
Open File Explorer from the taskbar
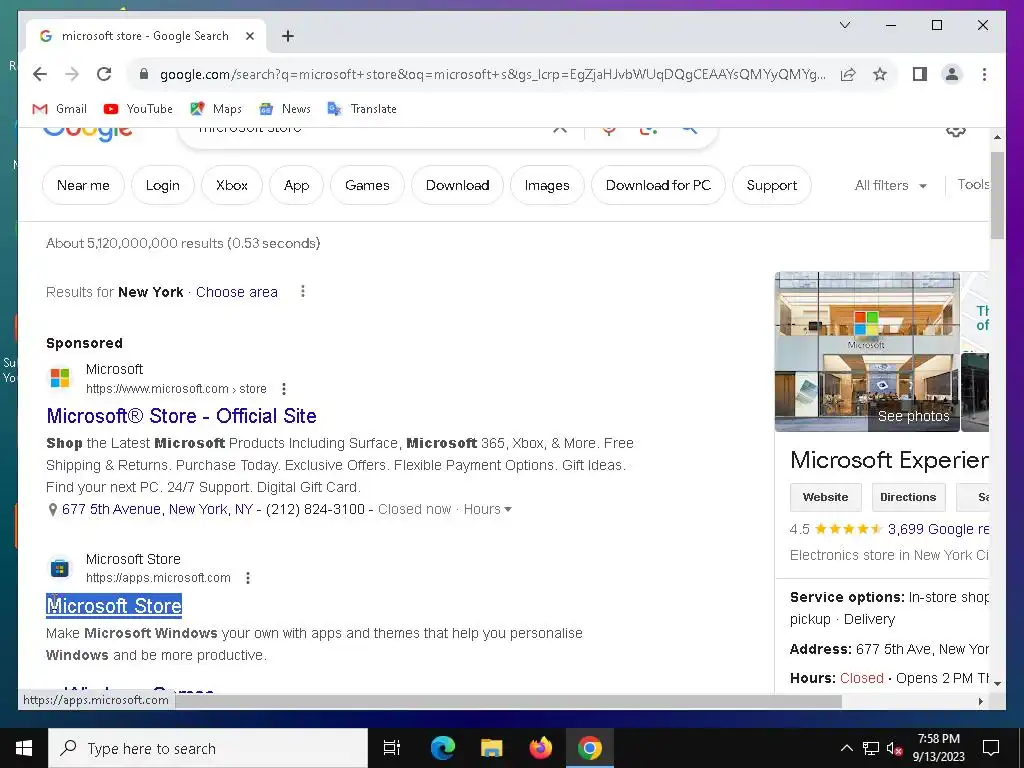click(491, 748)
